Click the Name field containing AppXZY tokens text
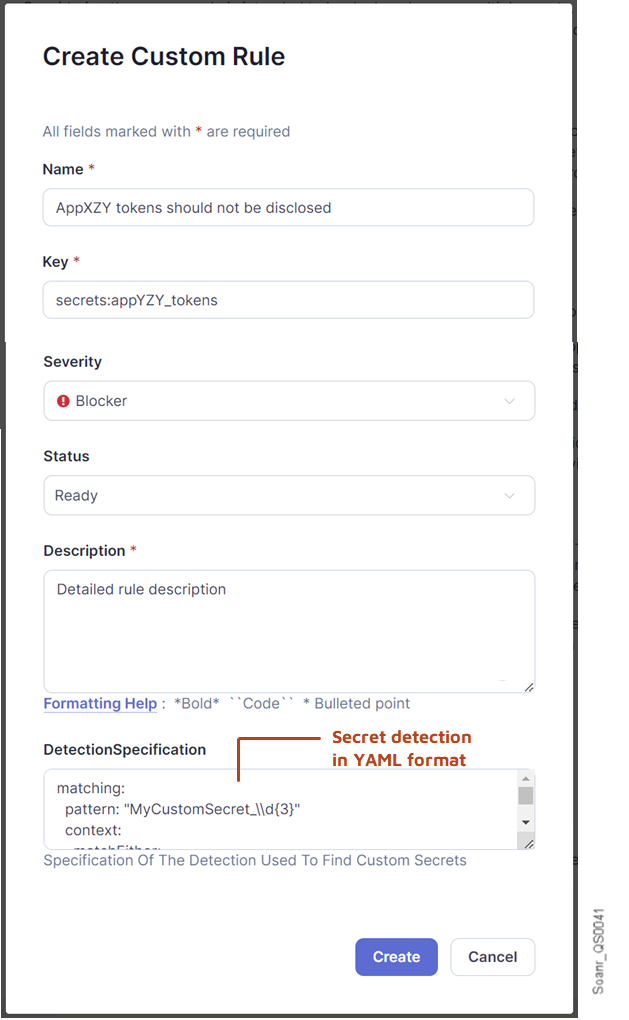 [x=289, y=207]
